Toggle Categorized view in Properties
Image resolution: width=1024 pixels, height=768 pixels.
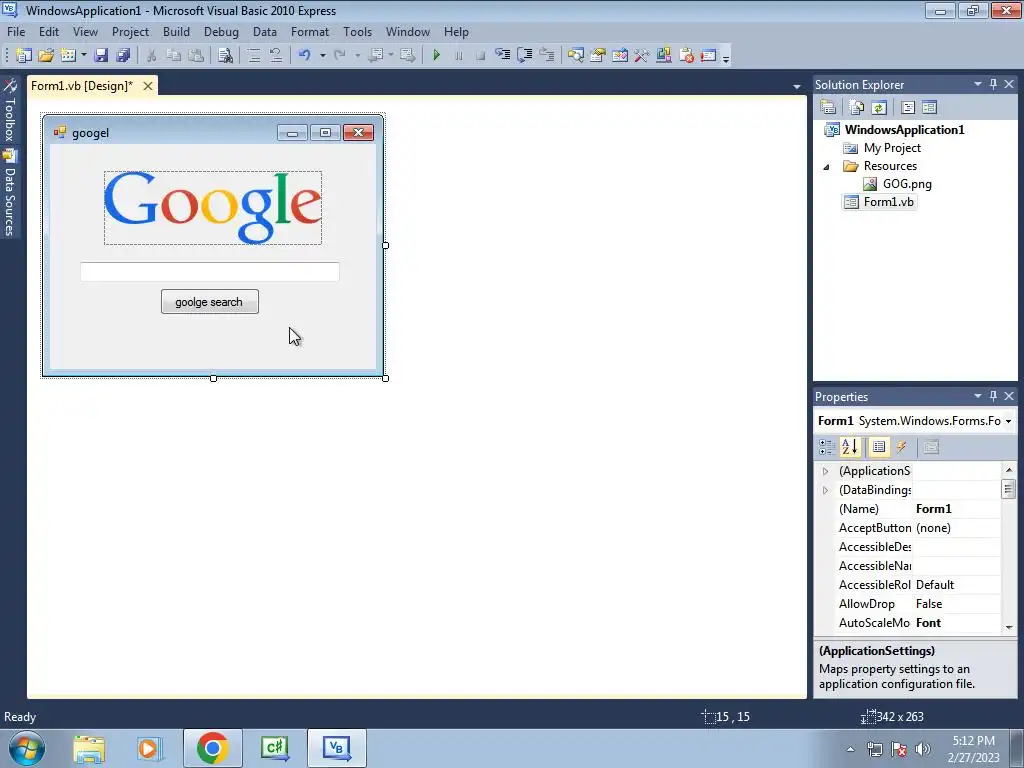[827, 447]
